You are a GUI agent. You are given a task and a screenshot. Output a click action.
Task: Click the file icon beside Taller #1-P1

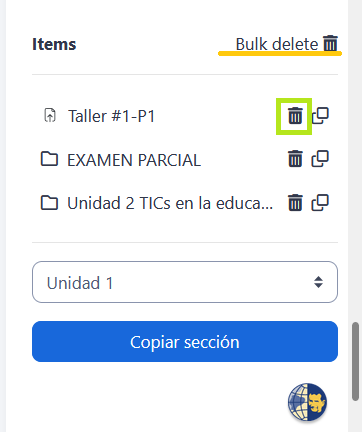[x=50, y=116]
